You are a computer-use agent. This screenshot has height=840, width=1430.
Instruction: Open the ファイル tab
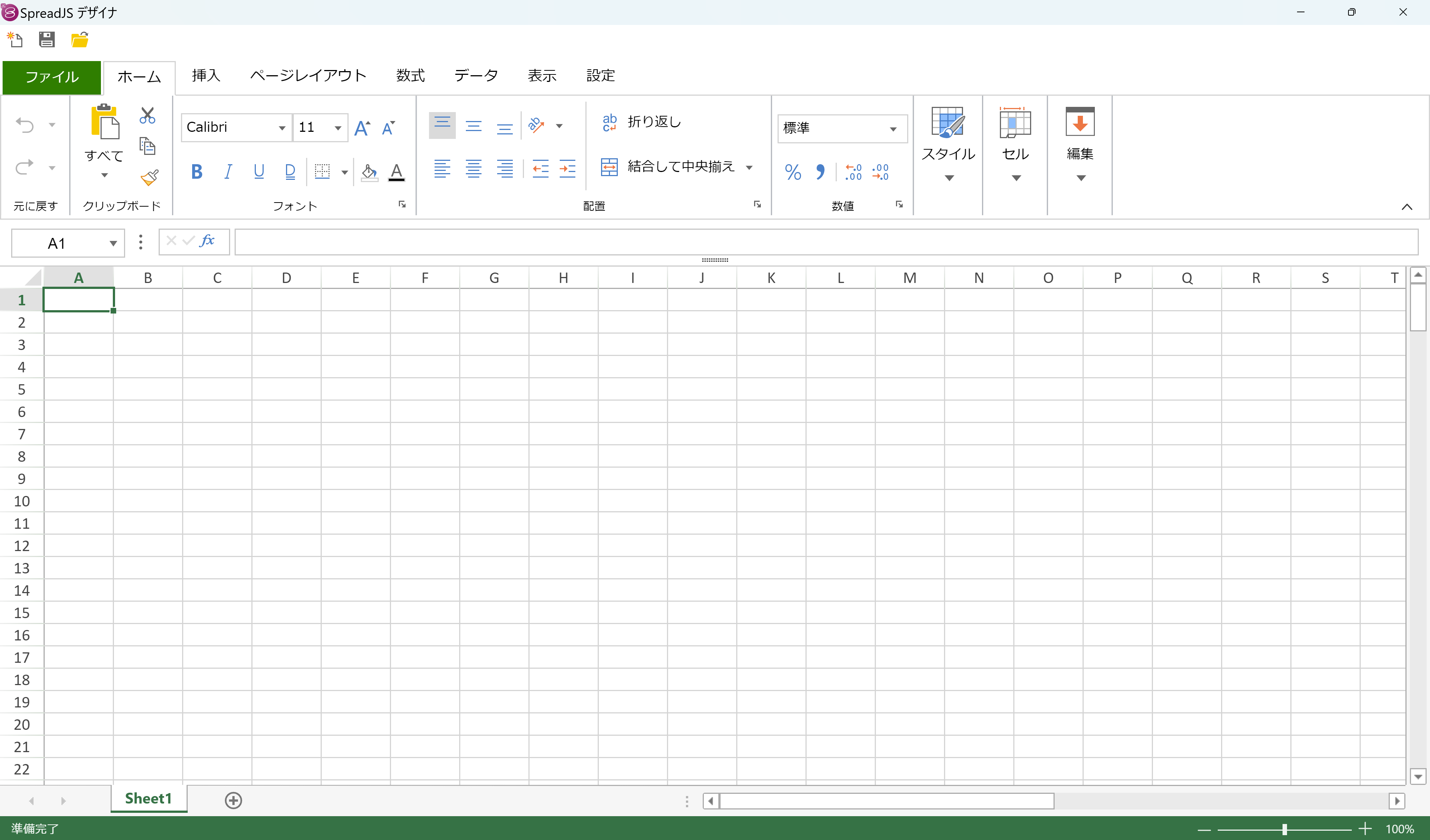coord(52,77)
